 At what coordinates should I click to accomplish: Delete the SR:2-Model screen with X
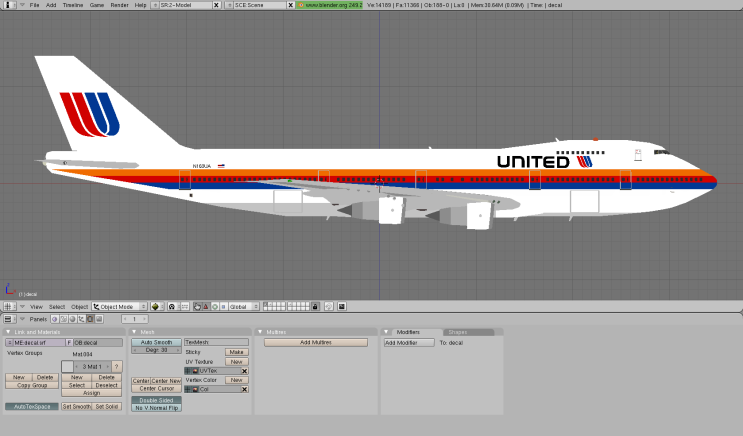pos(216,5)
